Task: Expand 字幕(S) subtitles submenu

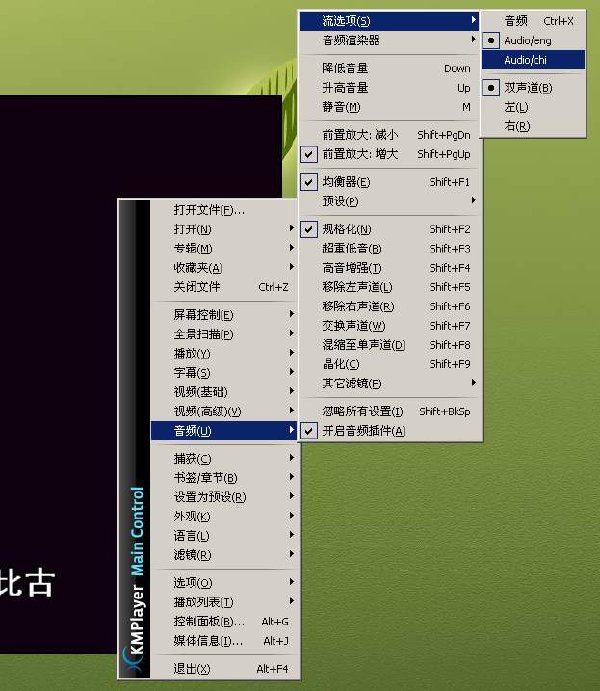Action: (225, 373)
